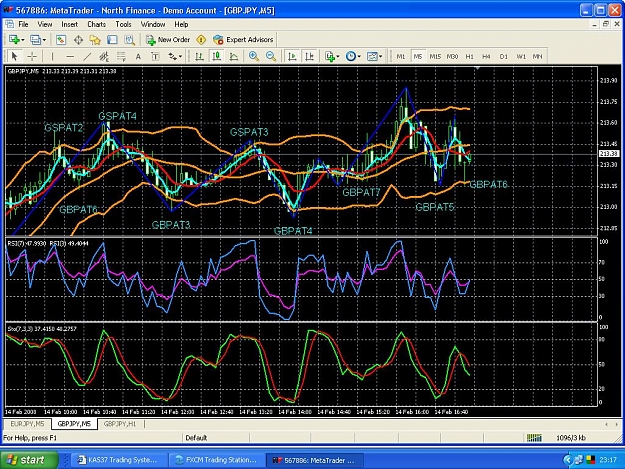Switch chart to W1 timeframe

click(x=521, y=57)
